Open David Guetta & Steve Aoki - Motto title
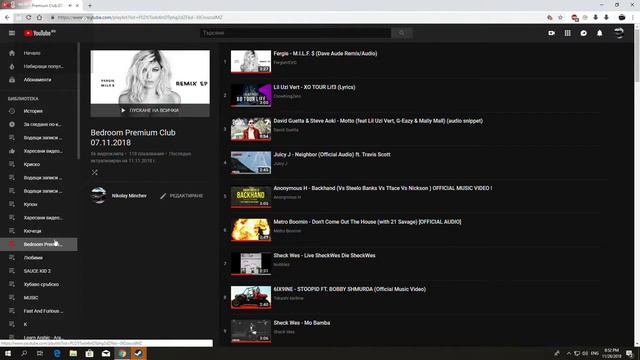The width and height of the screenshot is (640, 360). (x=378, y=121)
